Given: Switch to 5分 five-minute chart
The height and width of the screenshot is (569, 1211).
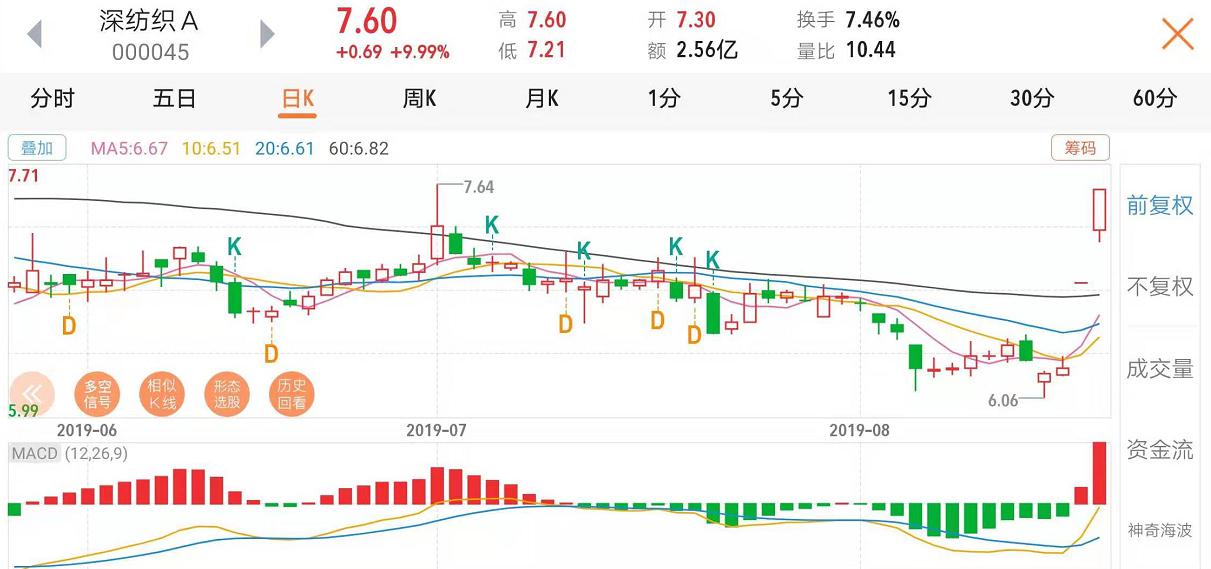Looking at the screenshot, I should coord(787,98).
